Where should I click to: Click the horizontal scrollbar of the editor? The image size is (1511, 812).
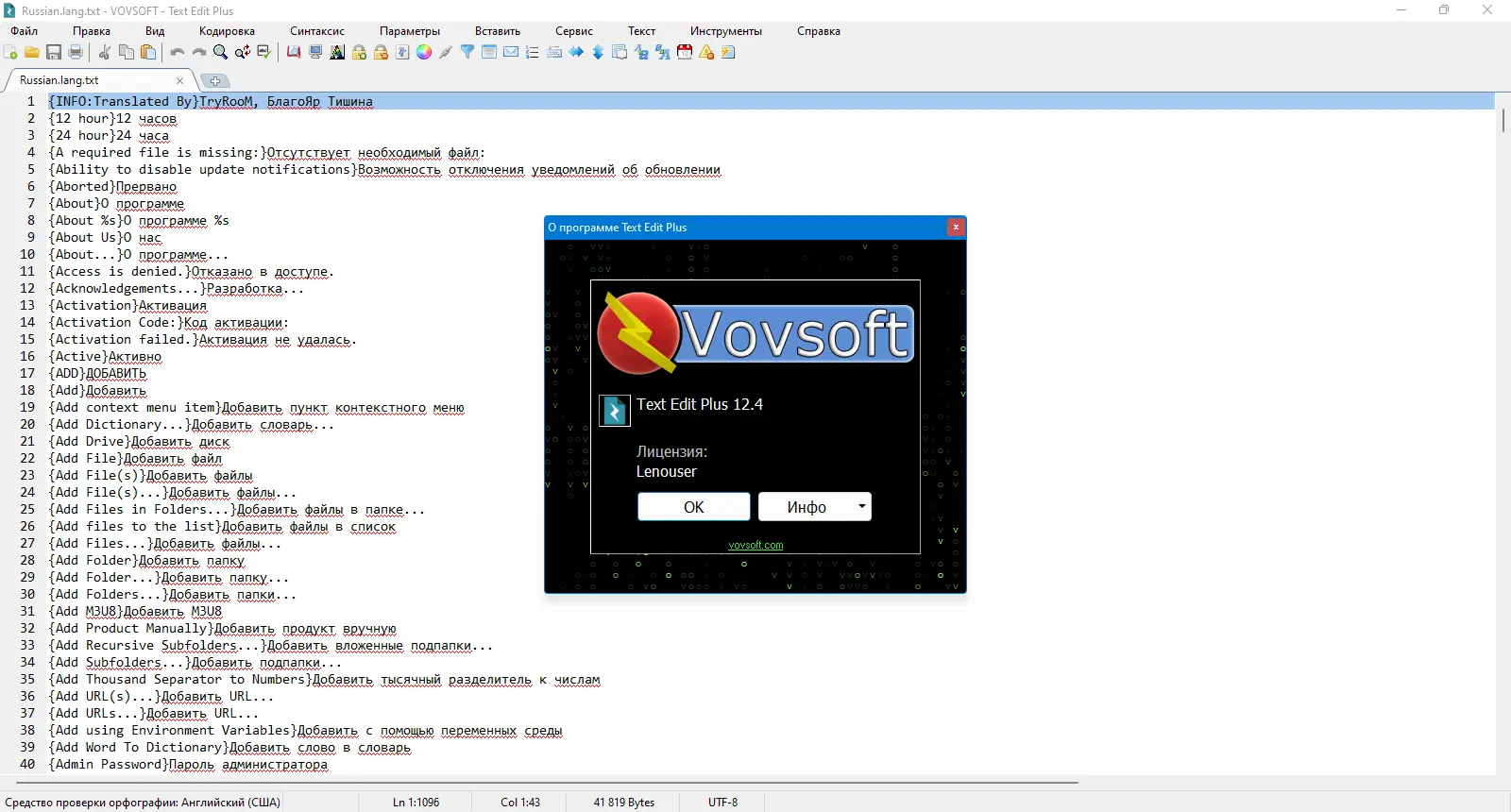pos(547,783)
